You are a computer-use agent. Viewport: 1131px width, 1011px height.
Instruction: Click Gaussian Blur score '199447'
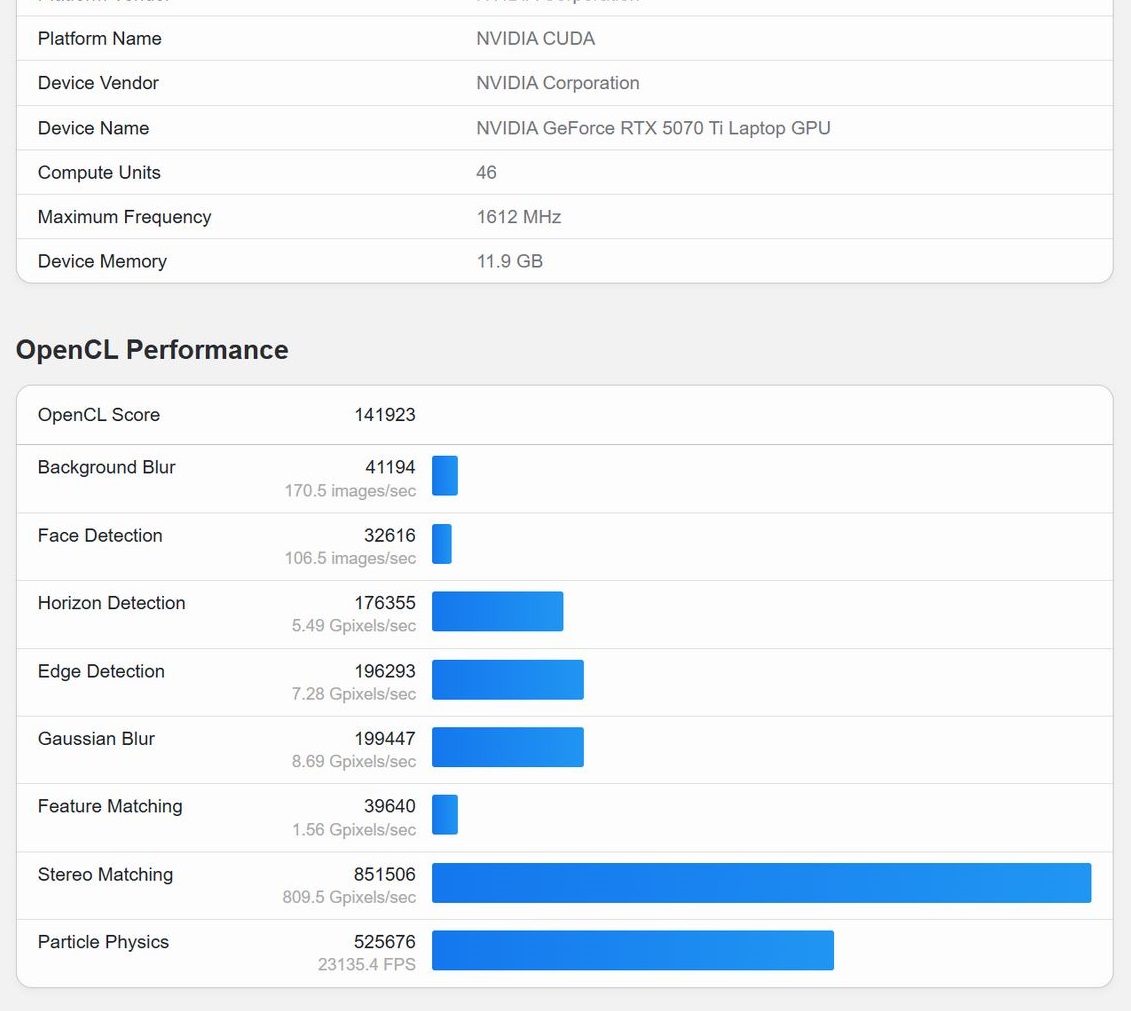coord(385,738)
